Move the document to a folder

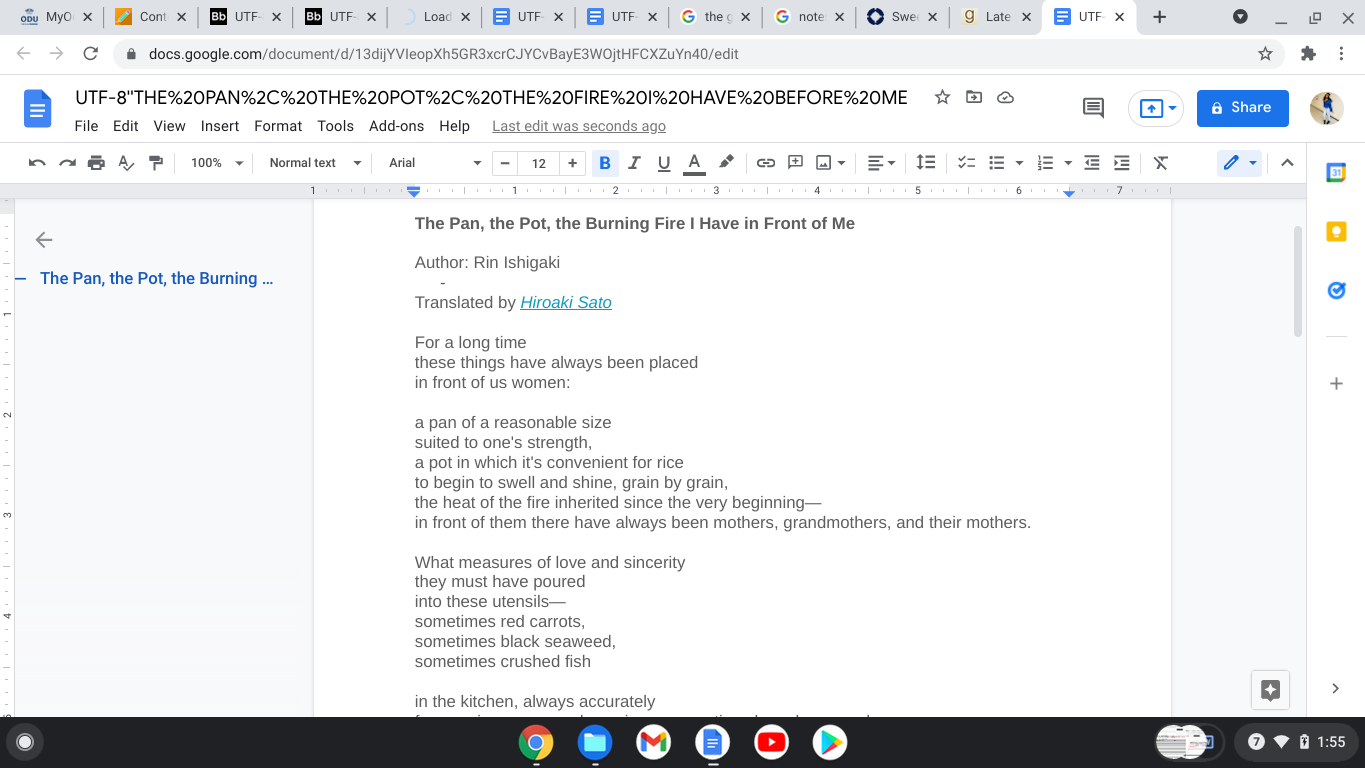[x=974, y=97]
